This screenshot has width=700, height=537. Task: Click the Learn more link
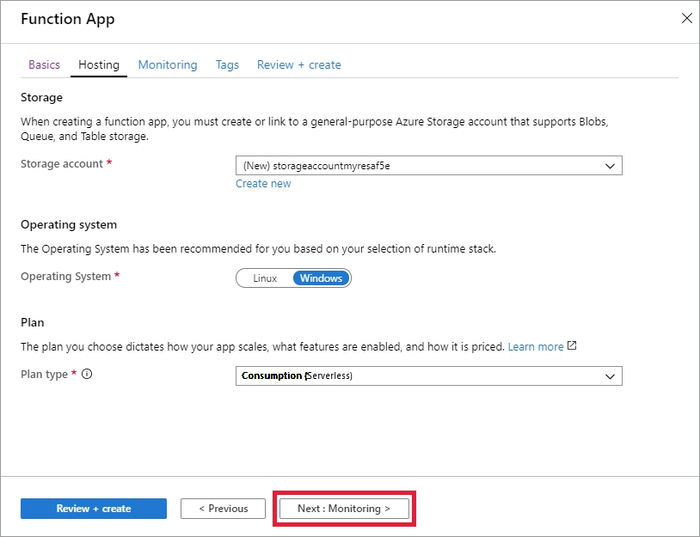[535, 347]
